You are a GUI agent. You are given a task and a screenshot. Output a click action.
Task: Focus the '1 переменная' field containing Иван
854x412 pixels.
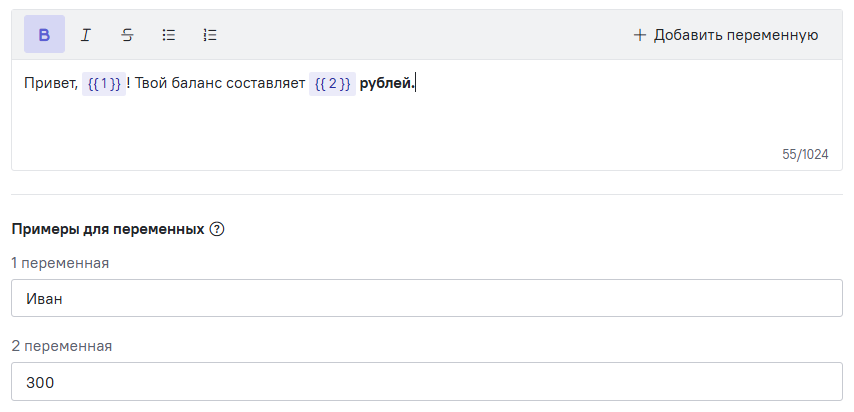(x=427, y=298)
